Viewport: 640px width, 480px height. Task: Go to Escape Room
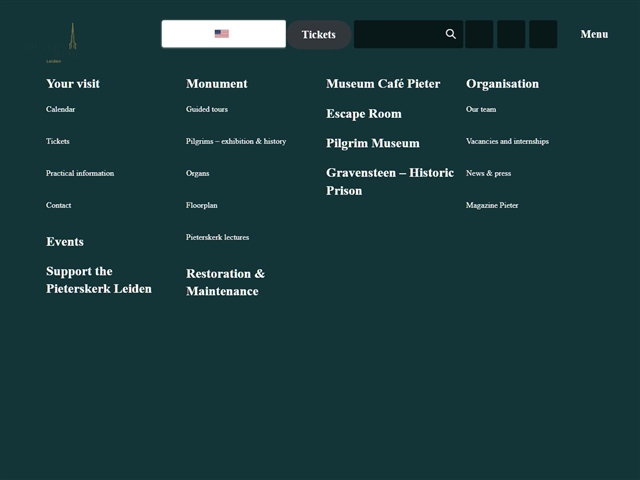364,113
